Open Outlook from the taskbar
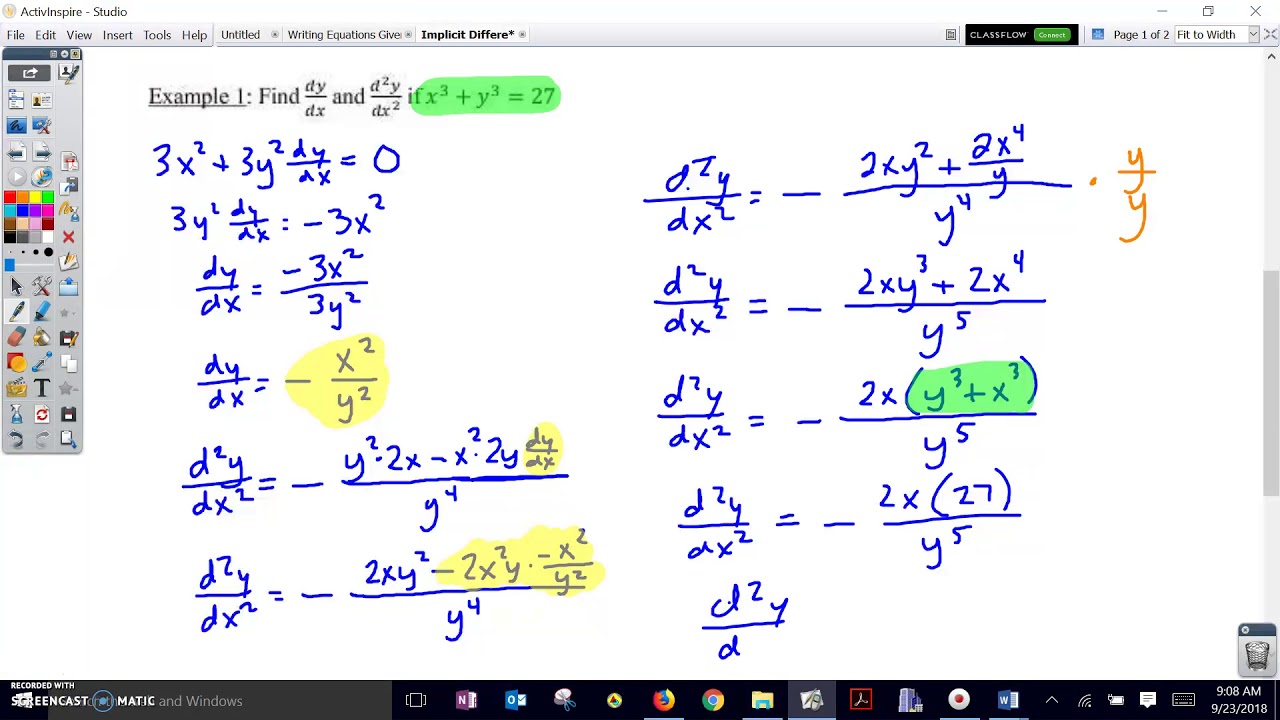 click(x=515, y=700)
